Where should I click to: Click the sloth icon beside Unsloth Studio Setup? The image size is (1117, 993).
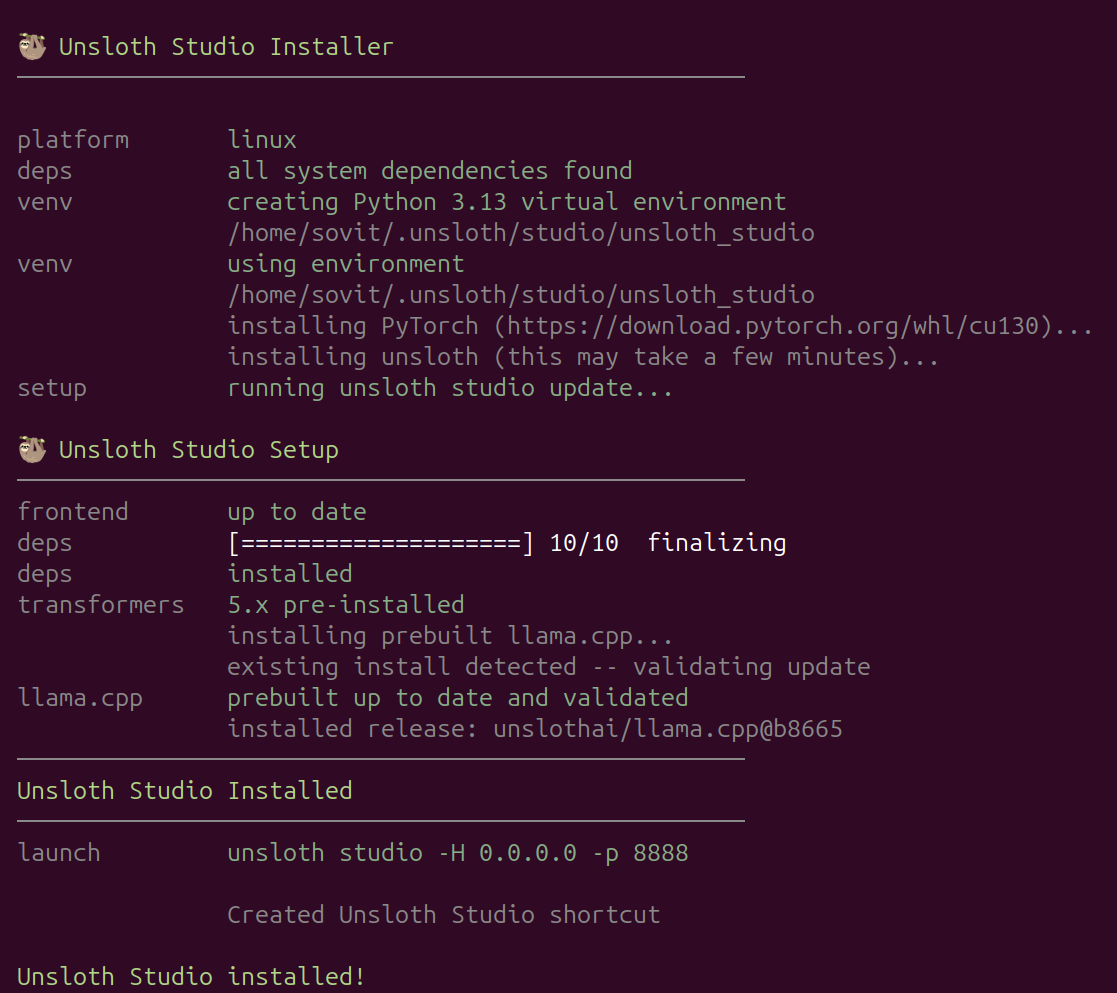(x=32, y=450)
